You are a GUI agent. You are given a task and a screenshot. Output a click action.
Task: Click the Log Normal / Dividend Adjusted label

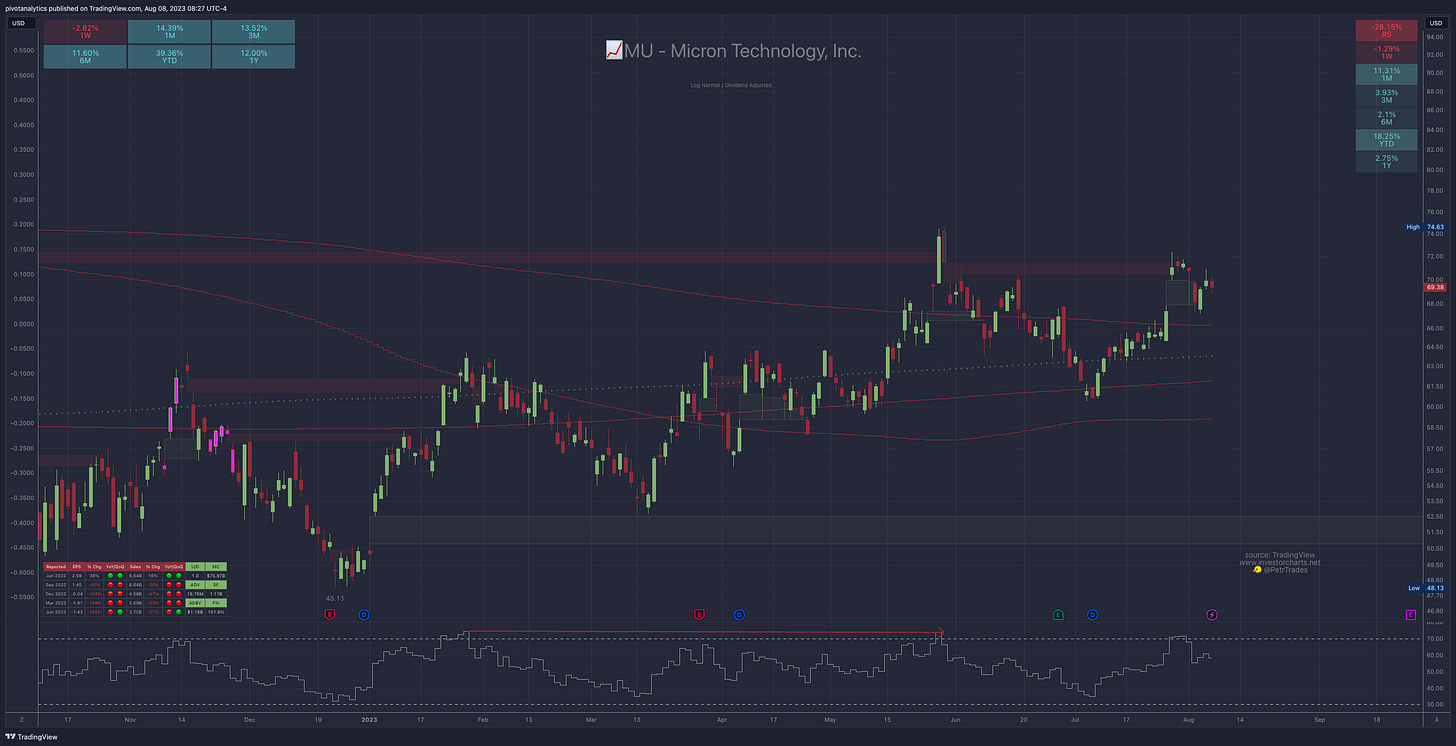pos(730,85)
